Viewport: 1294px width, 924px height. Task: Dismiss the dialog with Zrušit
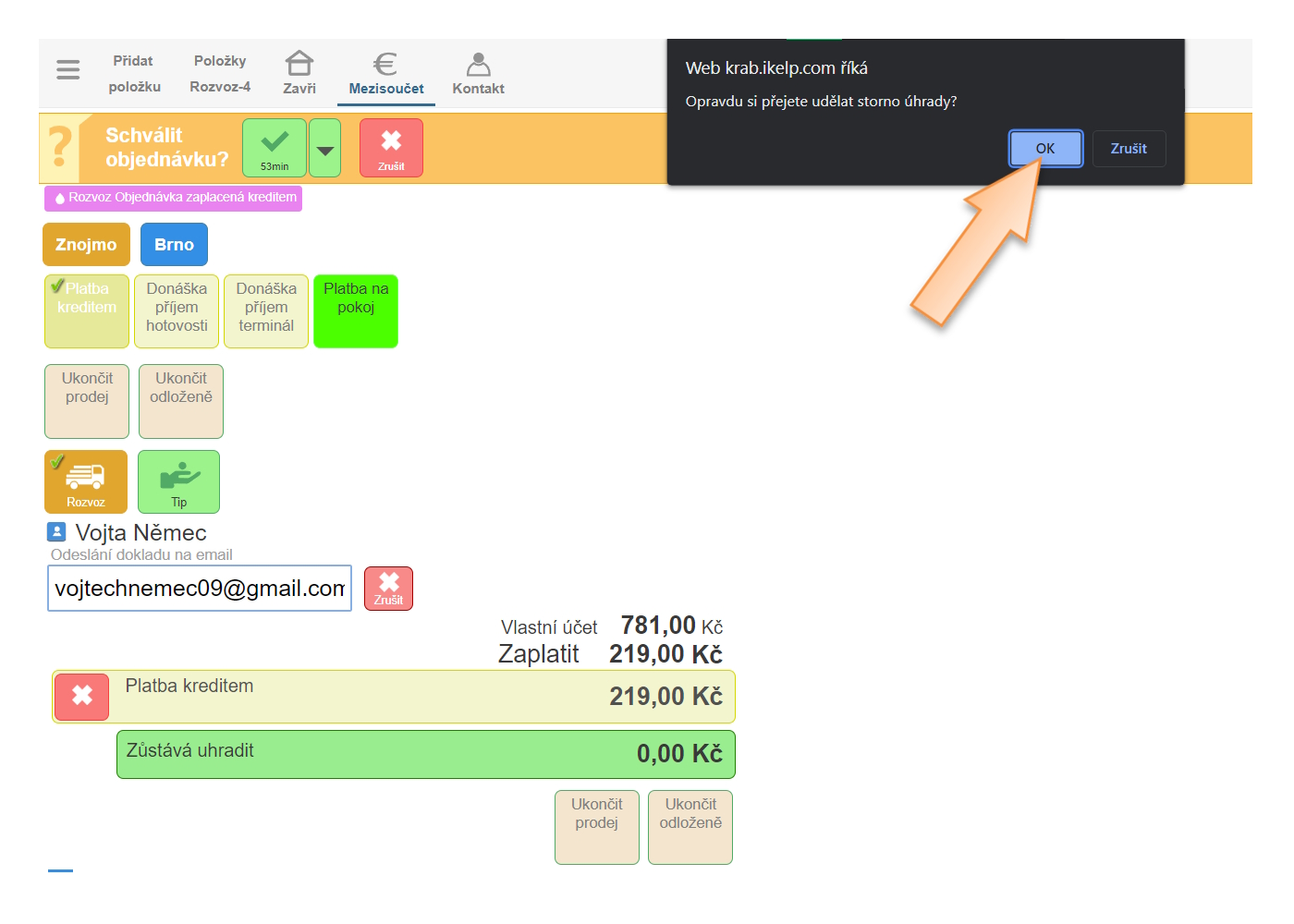click(x=1129, y=149)
